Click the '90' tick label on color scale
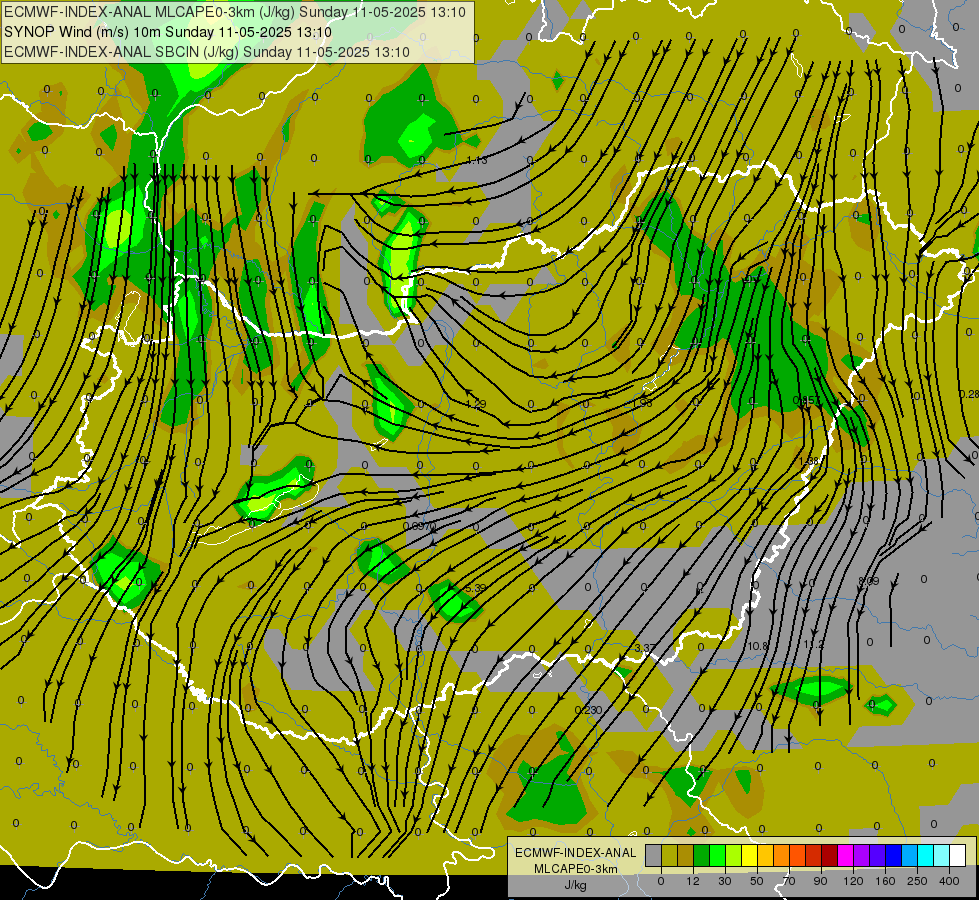Viewport: 979px width, 900px height. coord(820,881)
